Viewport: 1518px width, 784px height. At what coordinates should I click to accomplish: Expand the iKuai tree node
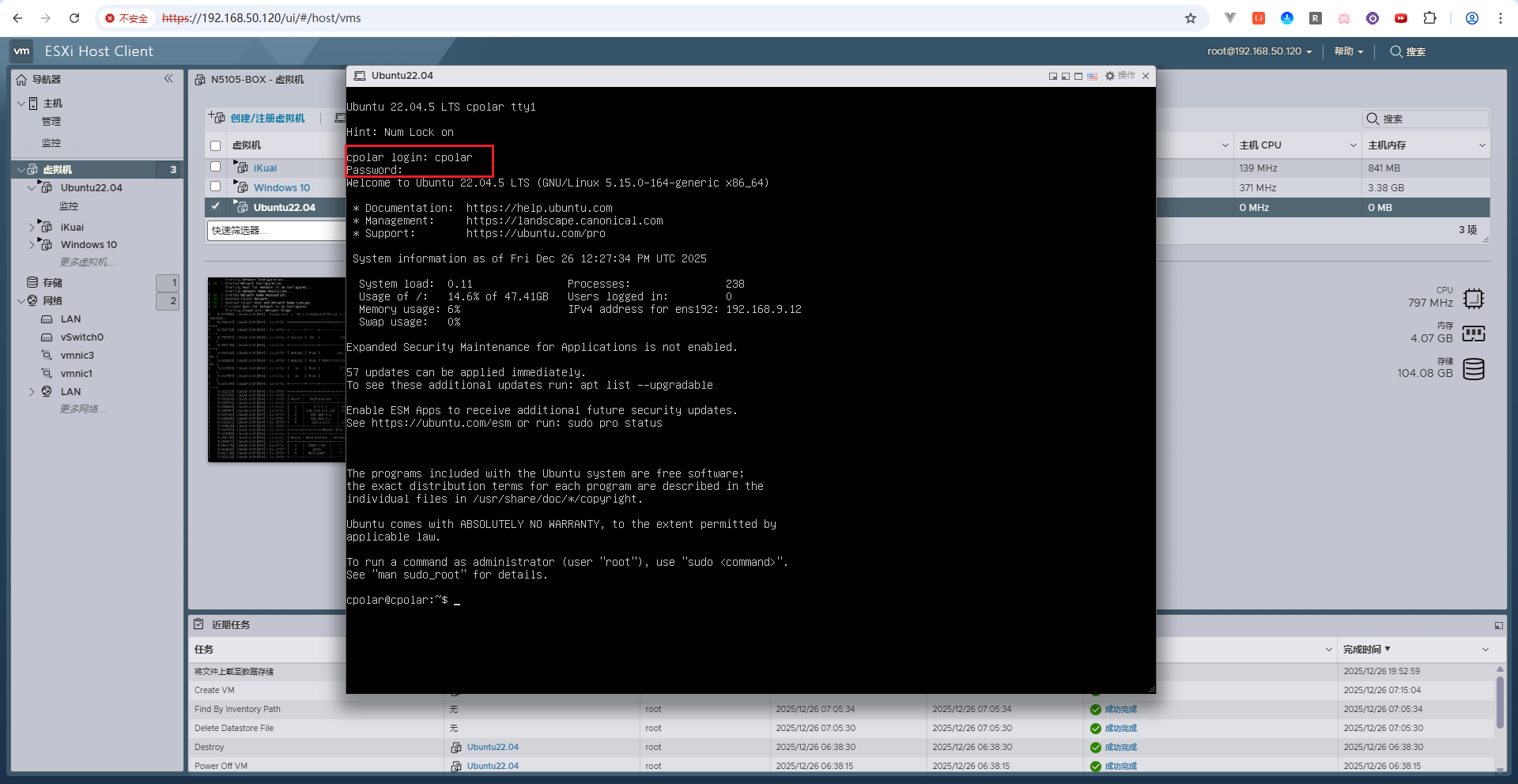pyautogui.click(x=32, y=227)
